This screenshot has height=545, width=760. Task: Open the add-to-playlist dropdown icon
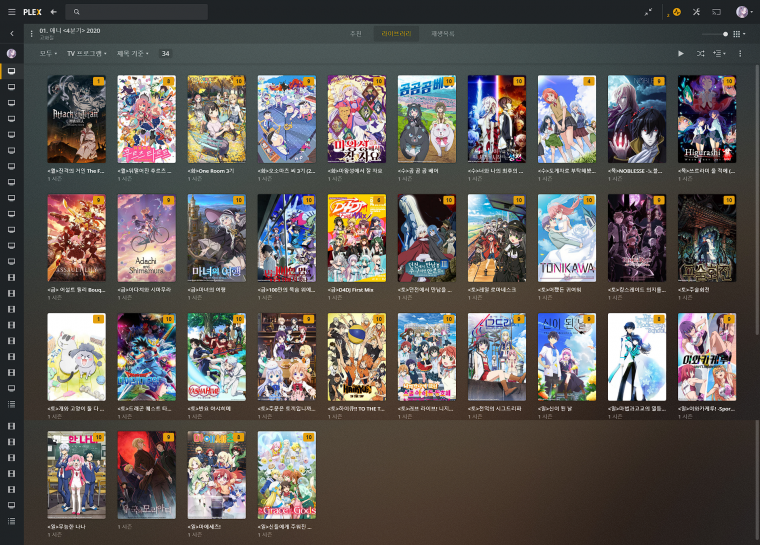(x=719, y=53)
